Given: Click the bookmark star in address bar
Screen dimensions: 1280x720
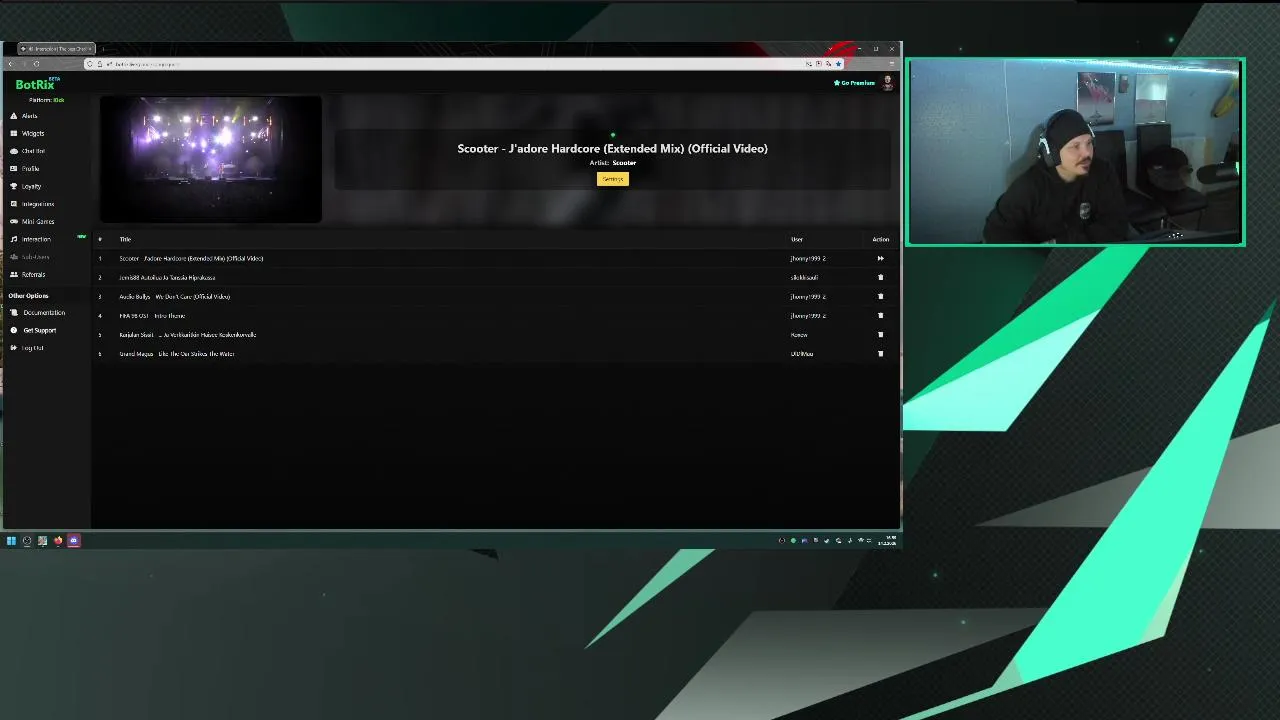Looking at the screenshot, I should pyautogui.click(x=838, y=64).
